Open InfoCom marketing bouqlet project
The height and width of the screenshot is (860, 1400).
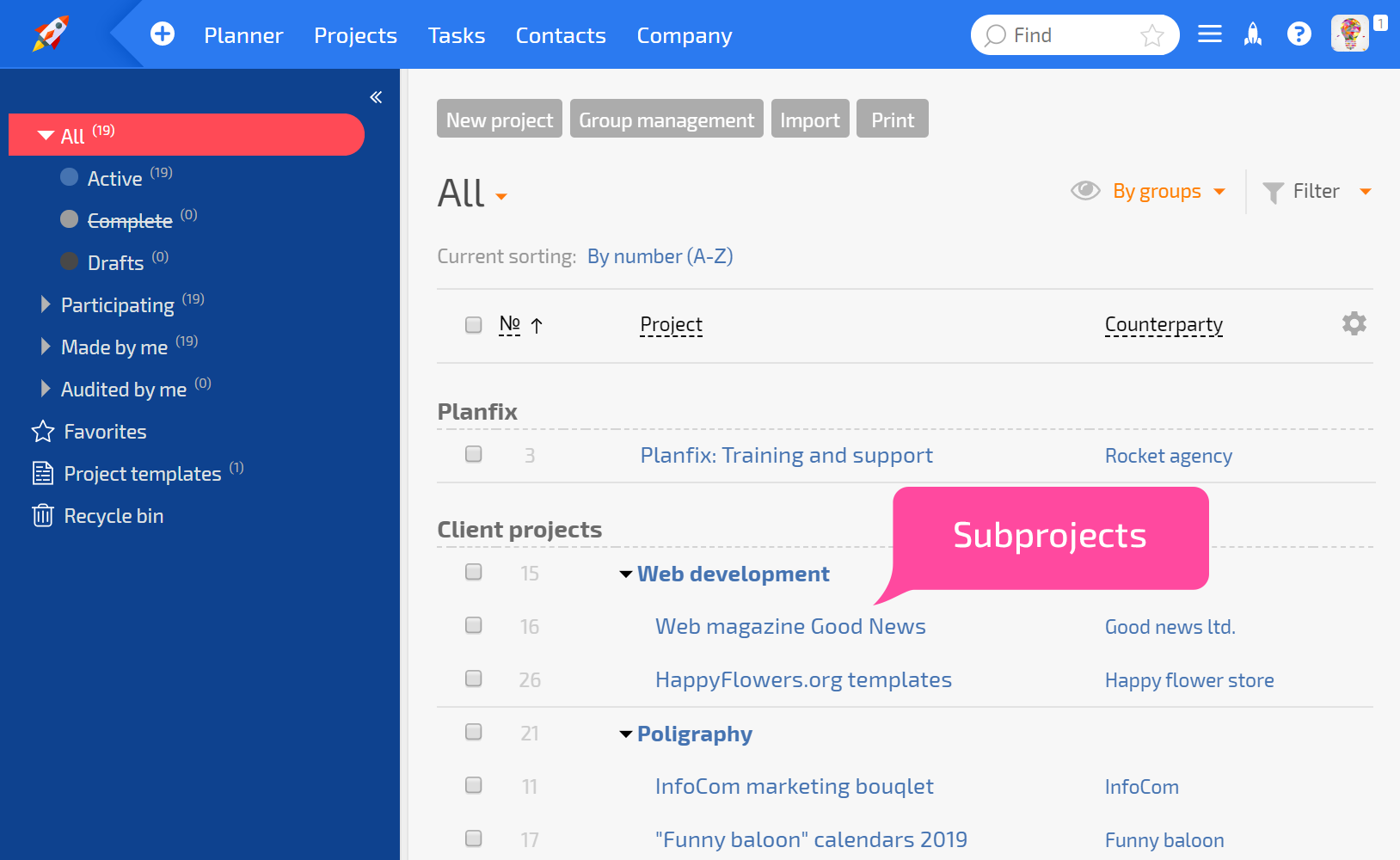[x=794, y=786]
